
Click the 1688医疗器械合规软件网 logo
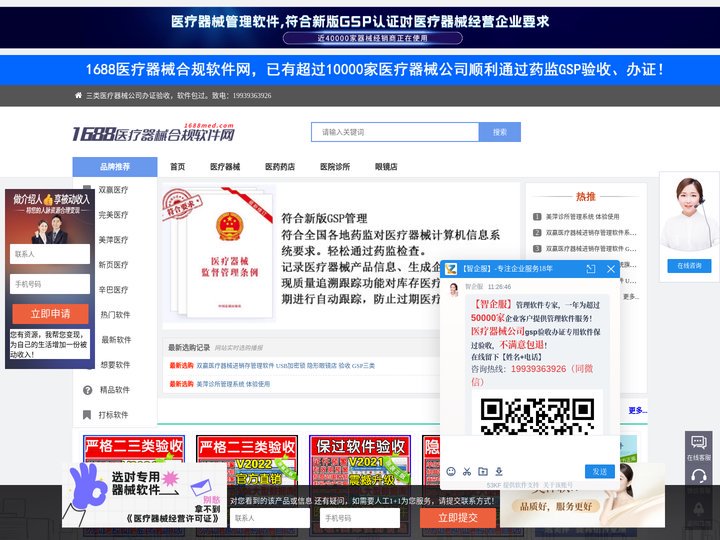click(153, 132)
